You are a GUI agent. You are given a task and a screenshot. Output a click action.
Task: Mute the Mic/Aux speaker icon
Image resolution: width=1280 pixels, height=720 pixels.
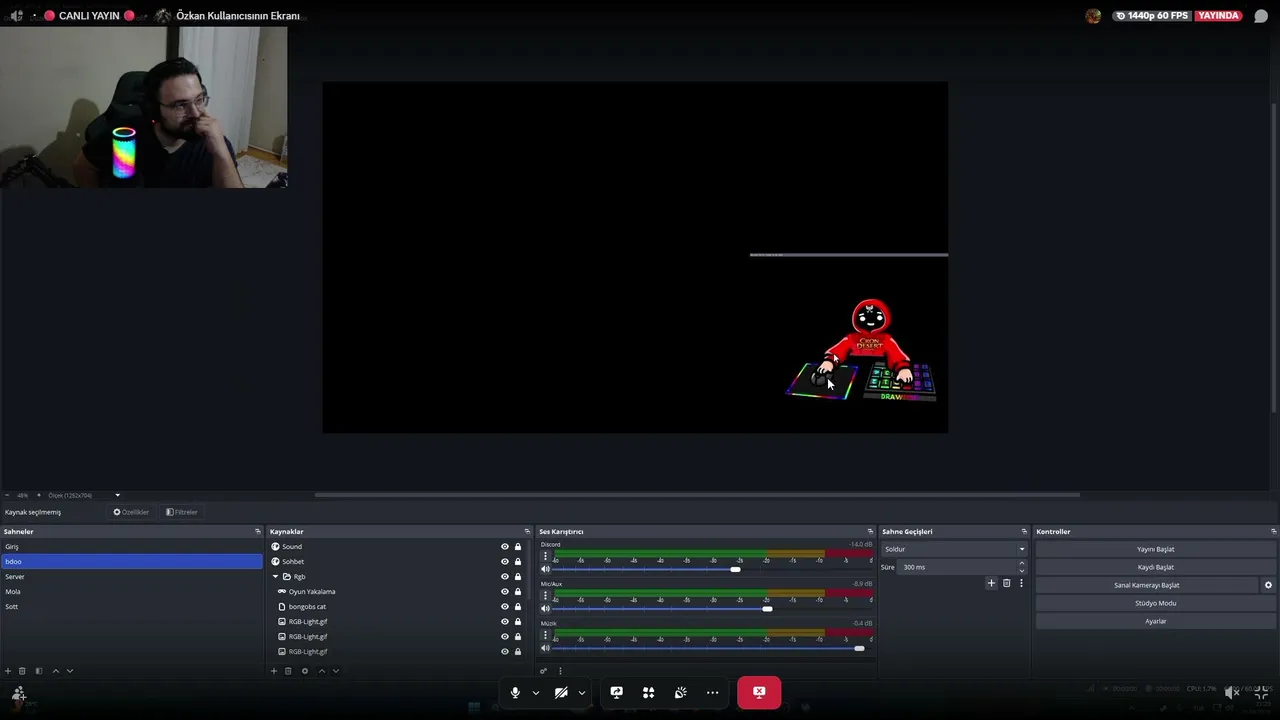click(545, 609)
